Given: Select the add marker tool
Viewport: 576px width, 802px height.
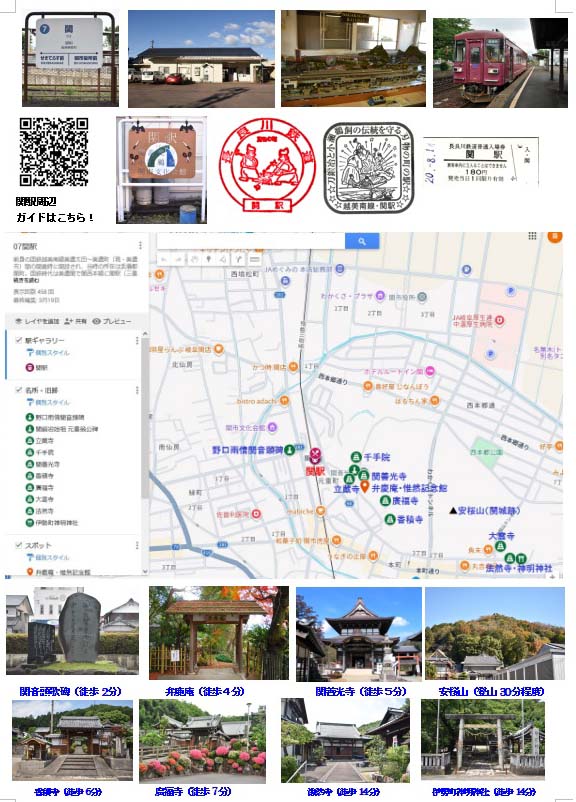Looking at the screenshot, I should 209,260.
